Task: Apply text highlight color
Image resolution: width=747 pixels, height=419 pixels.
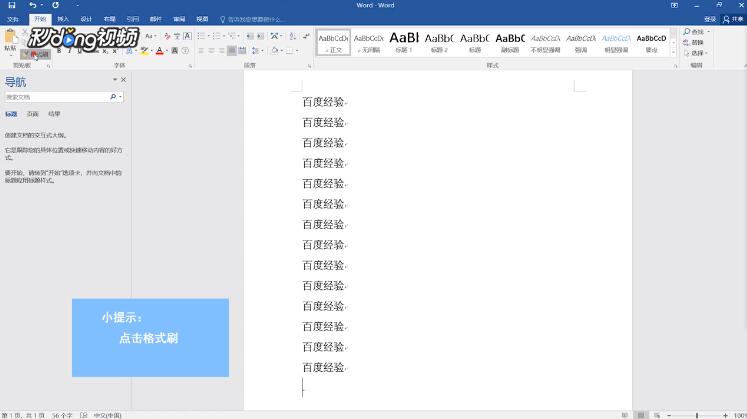Action: tap(144, 50)
